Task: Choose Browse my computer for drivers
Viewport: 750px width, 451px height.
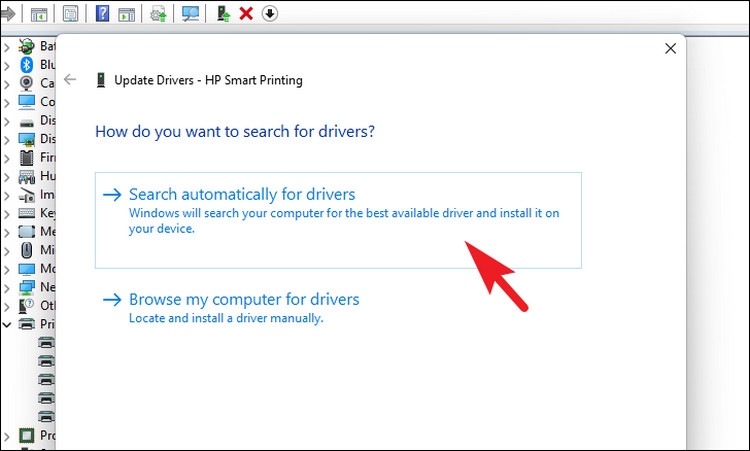Action: pyautogui.click(x=231, y=308)
